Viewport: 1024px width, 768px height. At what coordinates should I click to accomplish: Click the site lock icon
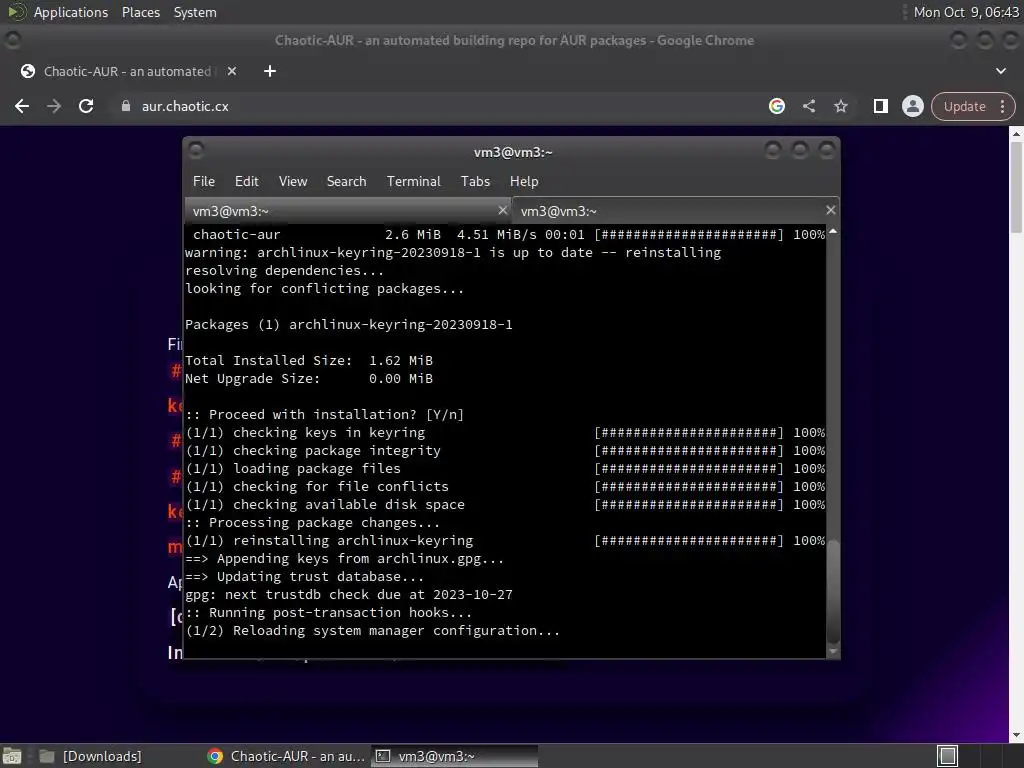(x=126, y=106)
